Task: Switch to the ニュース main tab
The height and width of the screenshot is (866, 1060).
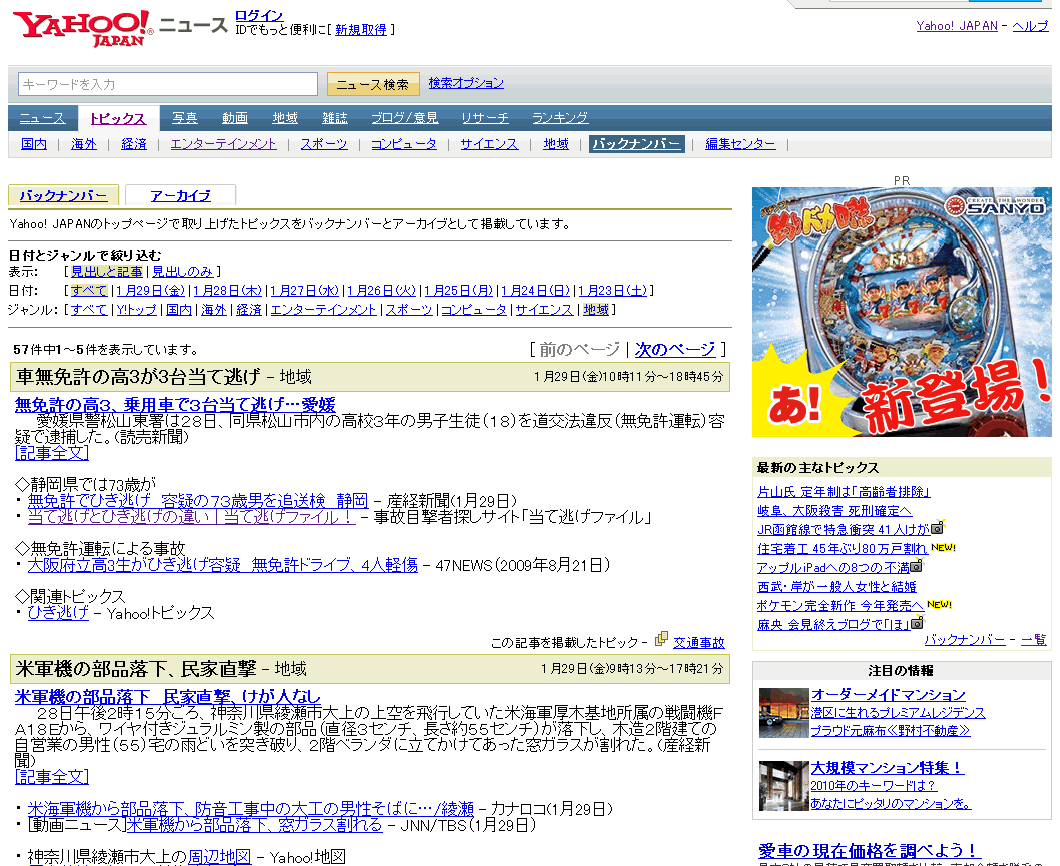Action: (42, 118)
